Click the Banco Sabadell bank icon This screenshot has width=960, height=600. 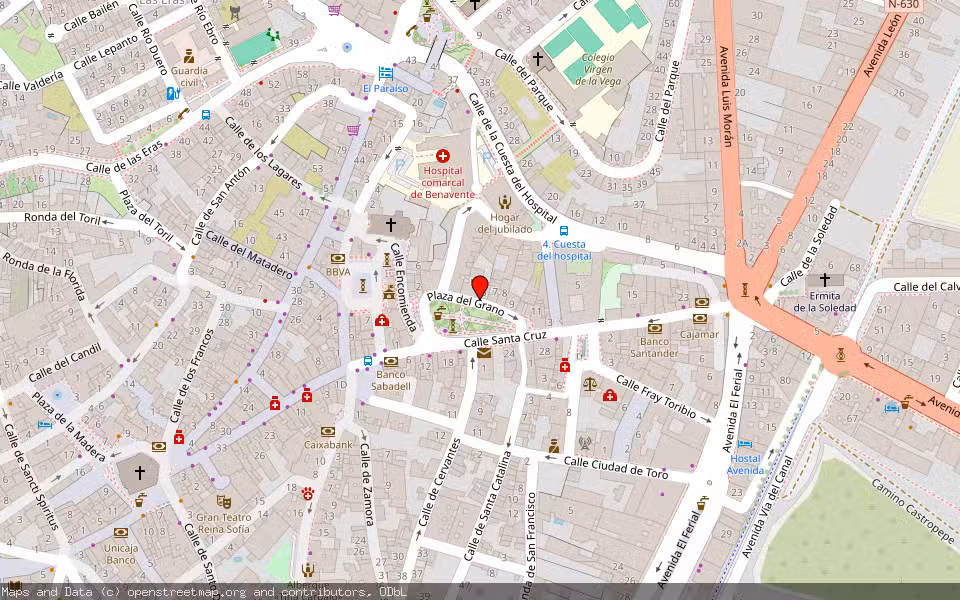(x=390, y=360)
